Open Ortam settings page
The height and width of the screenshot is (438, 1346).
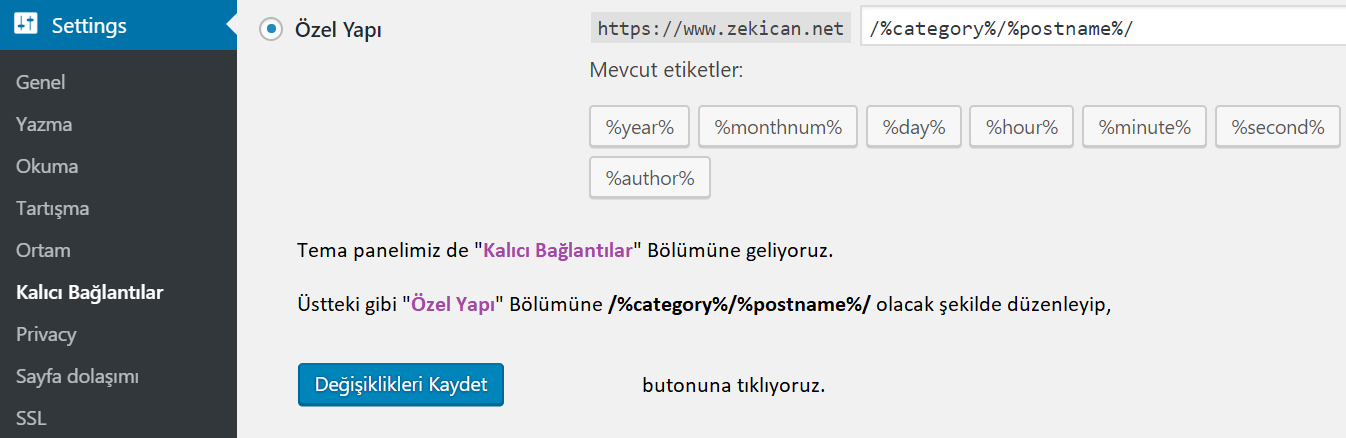tap(43, 251)
